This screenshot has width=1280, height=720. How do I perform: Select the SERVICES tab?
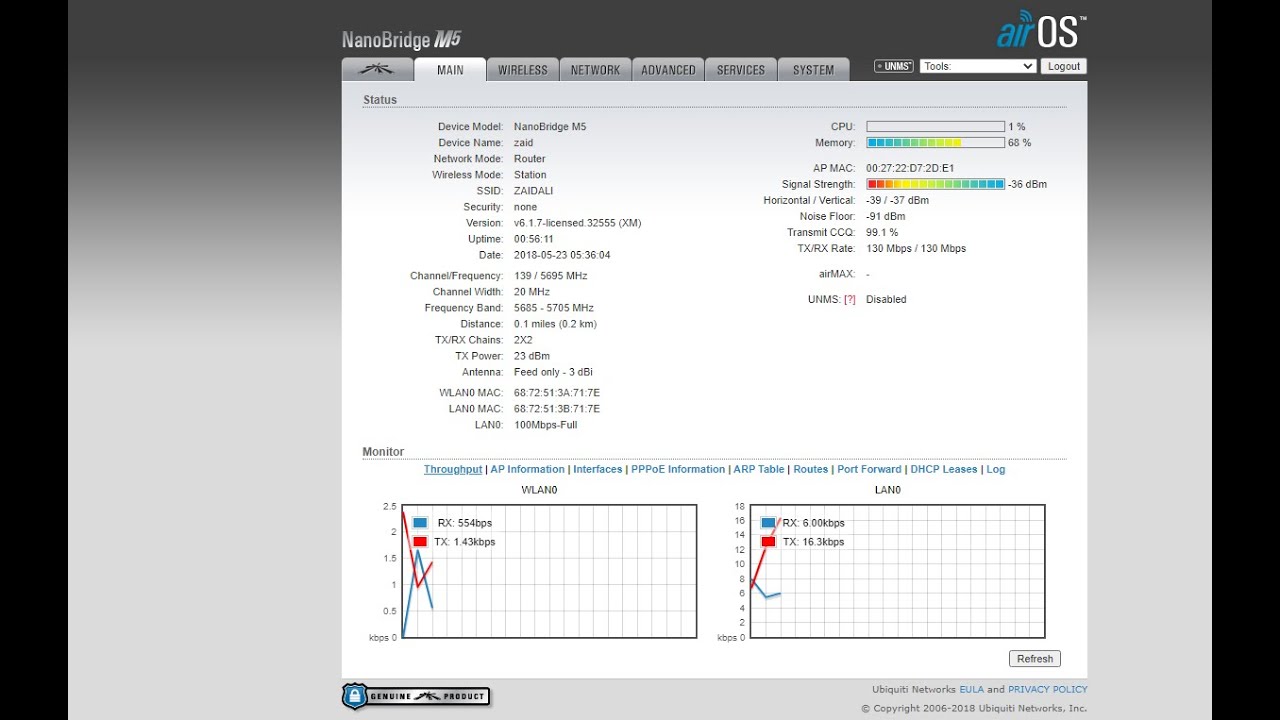coord(741,69)
